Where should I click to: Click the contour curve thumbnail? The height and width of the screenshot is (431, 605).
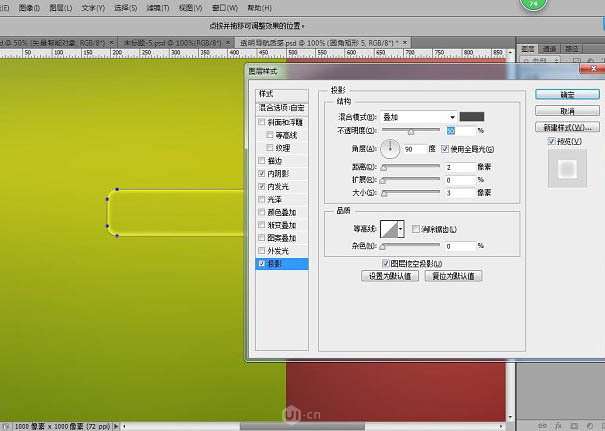point(389,229)
